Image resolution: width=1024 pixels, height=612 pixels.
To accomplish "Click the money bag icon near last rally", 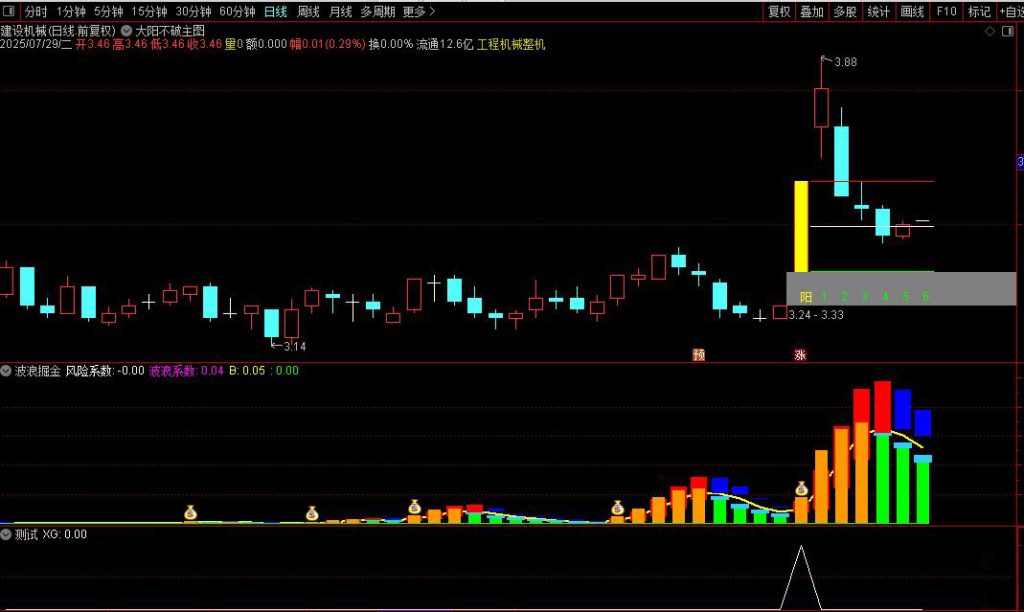I will (801, 489).
